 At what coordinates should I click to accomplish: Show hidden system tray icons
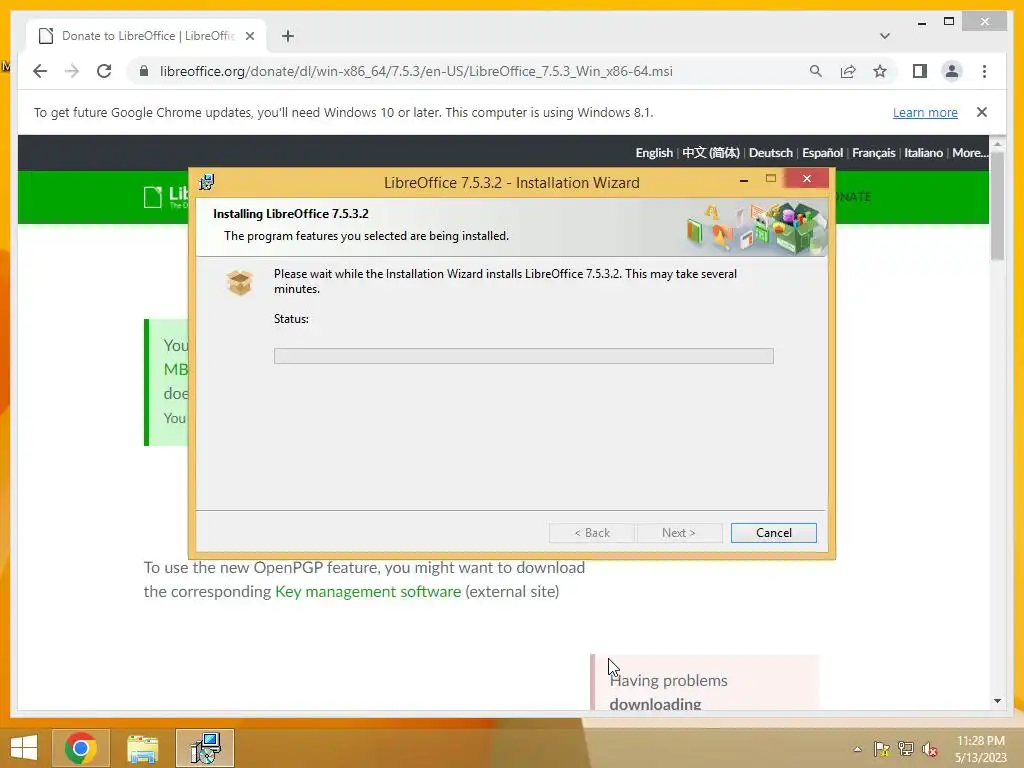click(857, 749)
